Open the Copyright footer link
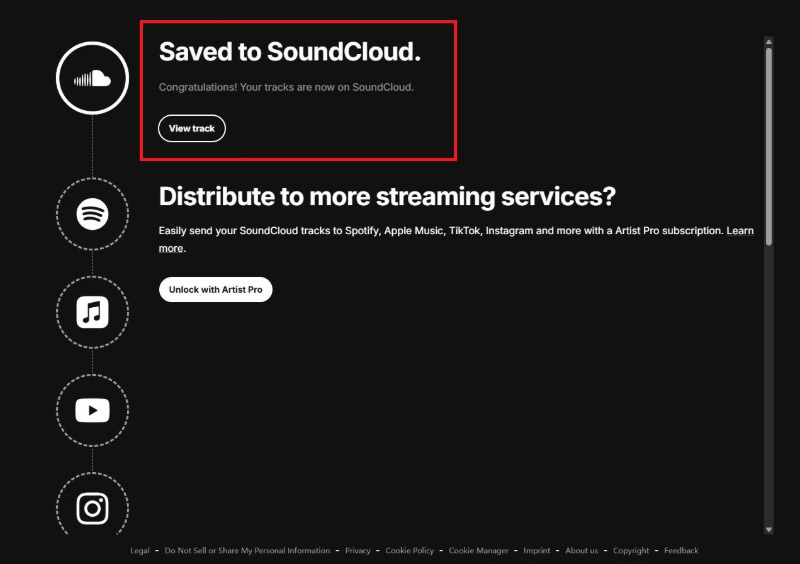The image size is (800, 564). [631, 550]
